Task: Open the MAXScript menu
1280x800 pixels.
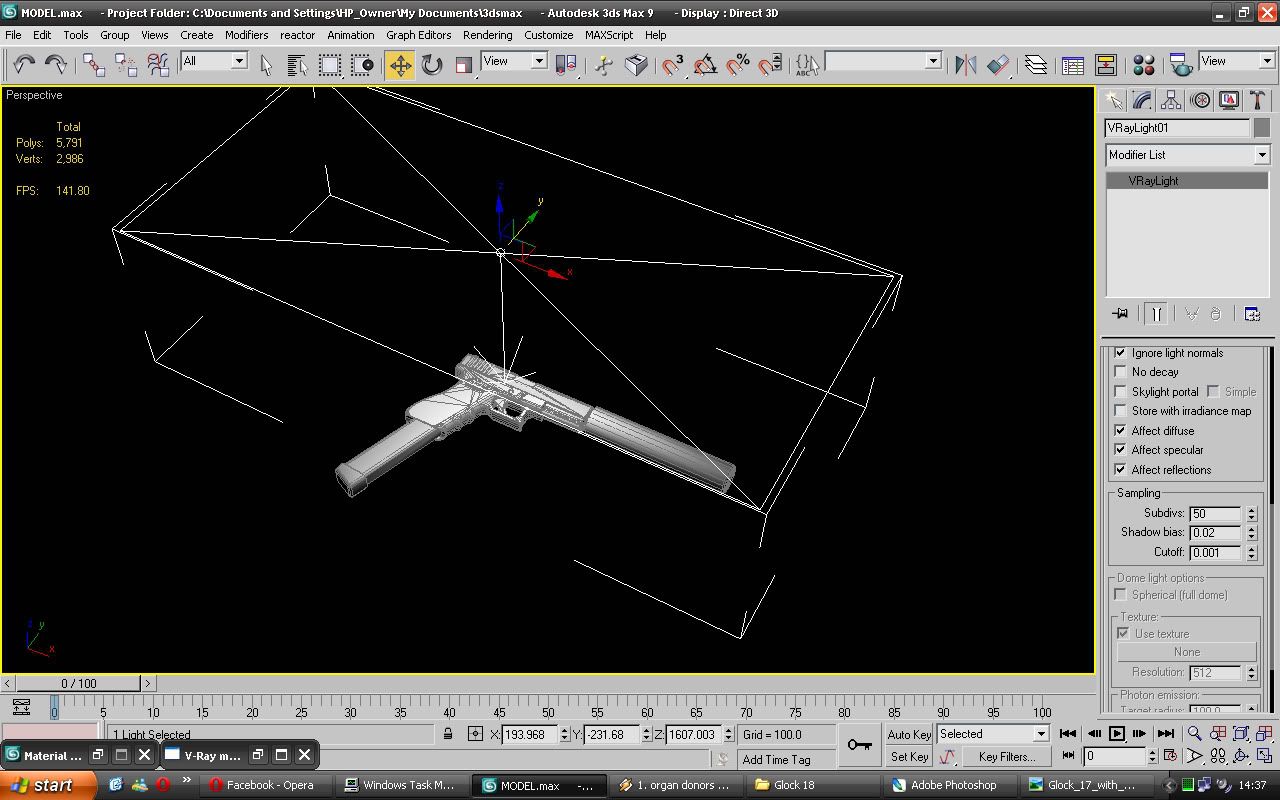Action: (609, 34)
